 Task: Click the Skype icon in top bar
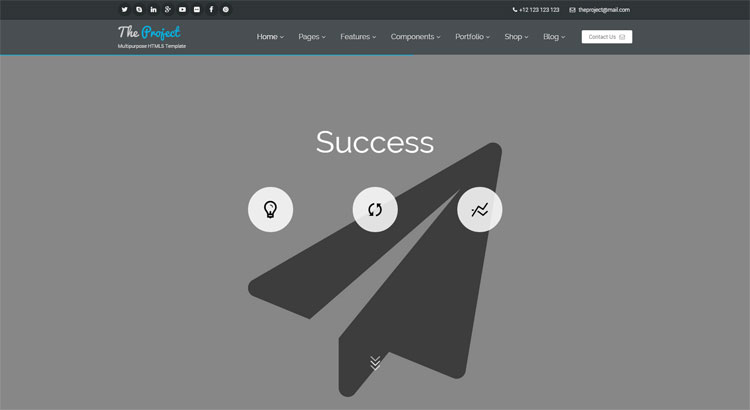(139, 9)
